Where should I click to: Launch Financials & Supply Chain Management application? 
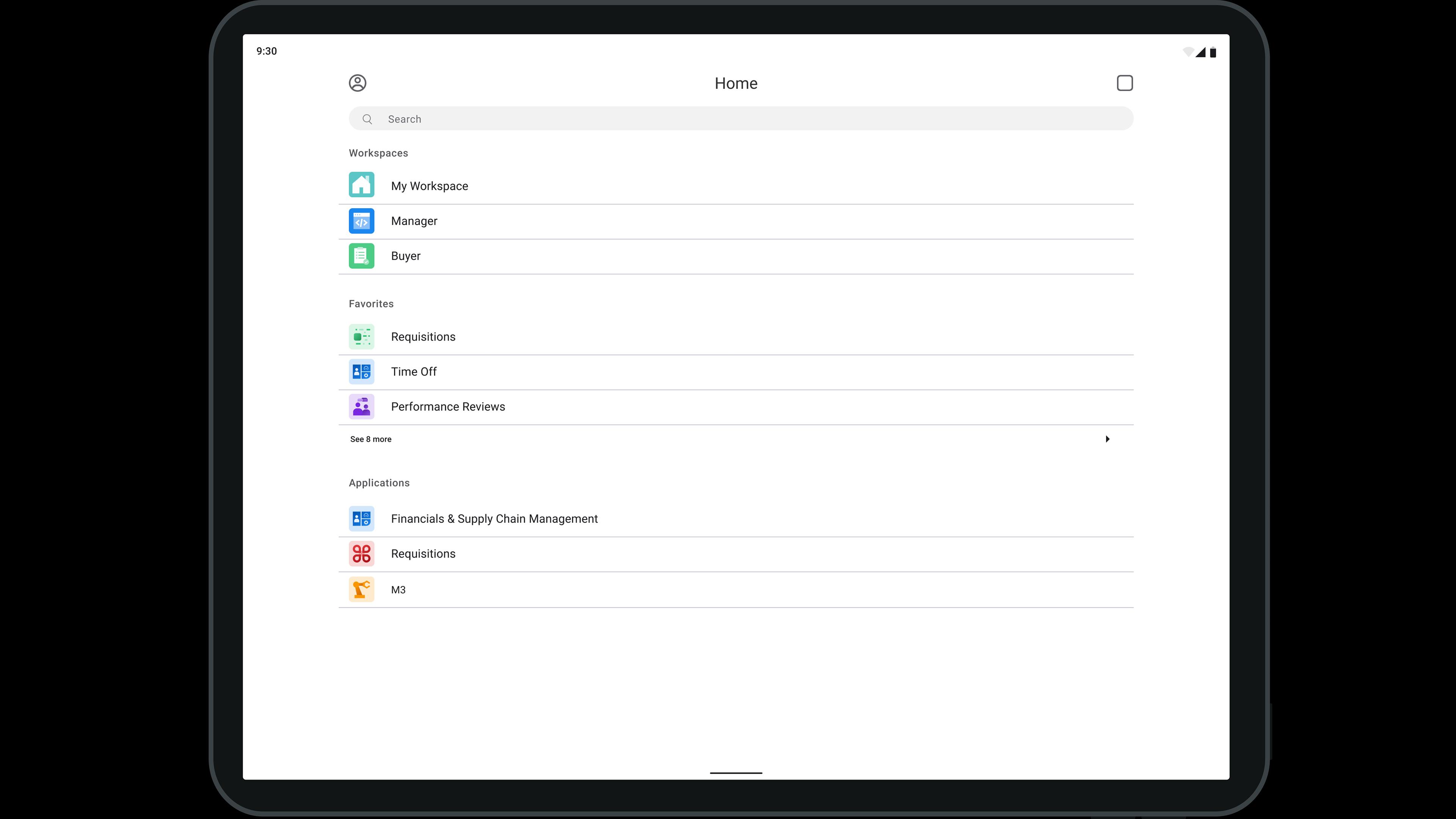tap(736, 519)
